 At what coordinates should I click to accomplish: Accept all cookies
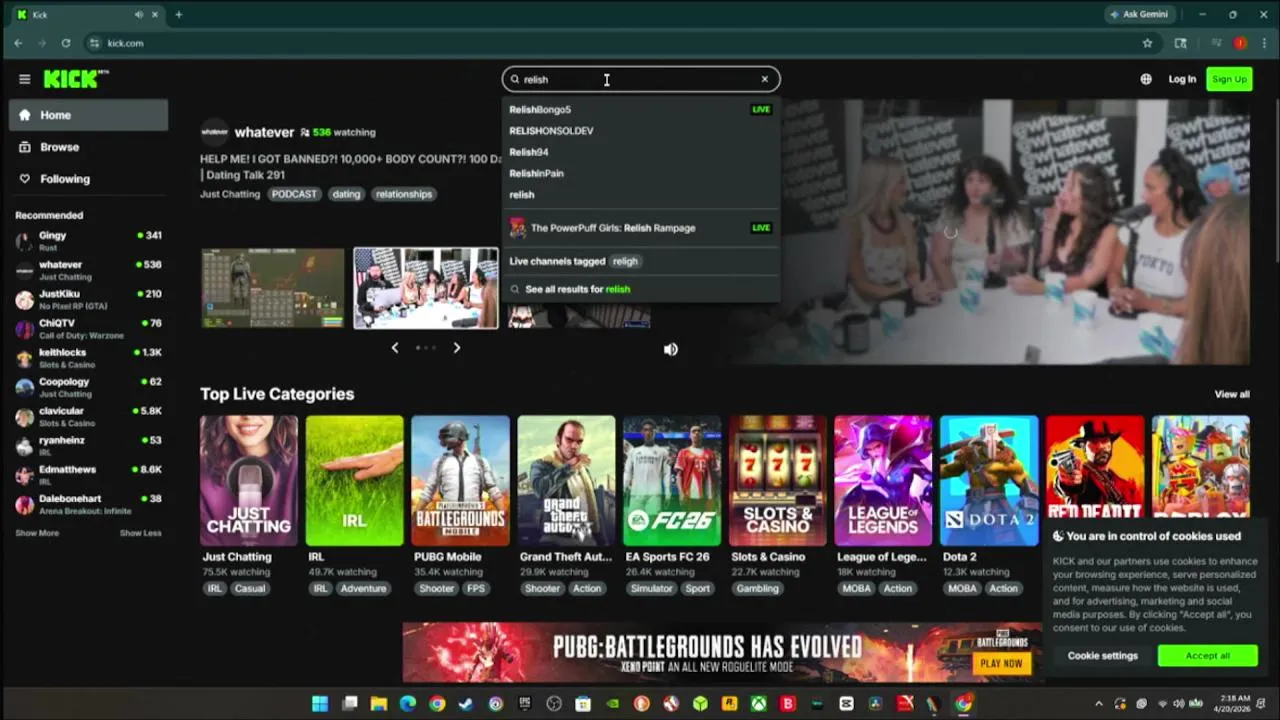[x=1208, y=656]
